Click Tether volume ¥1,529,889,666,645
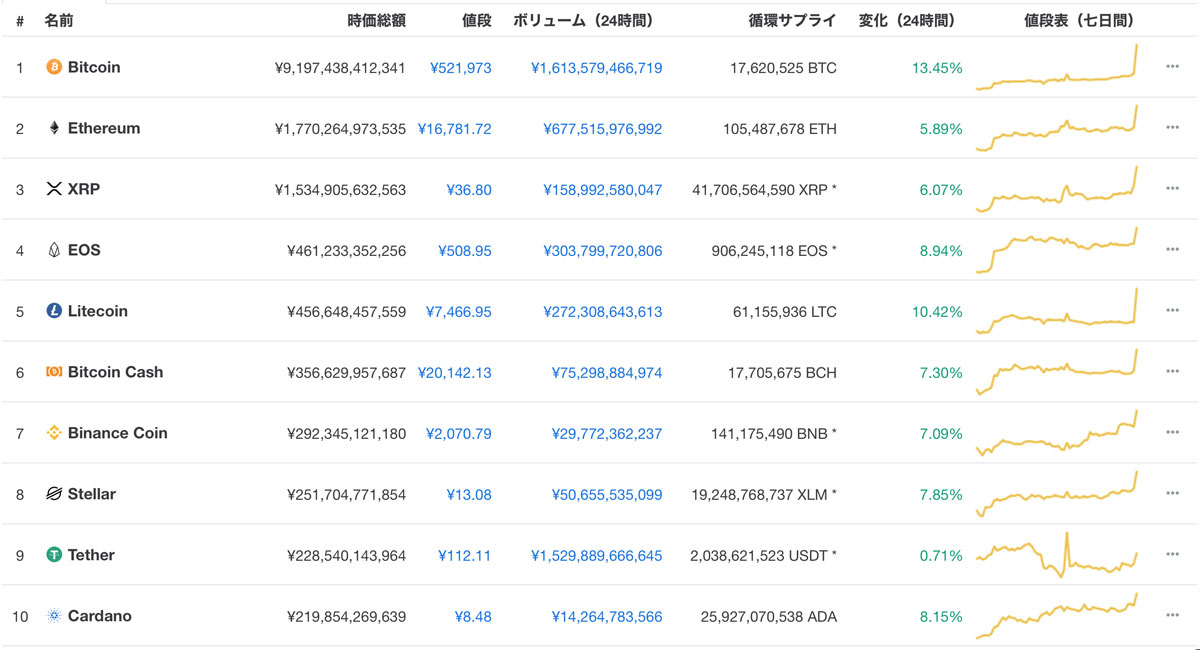Screen dimensions: 1200x650 (597, 556)
